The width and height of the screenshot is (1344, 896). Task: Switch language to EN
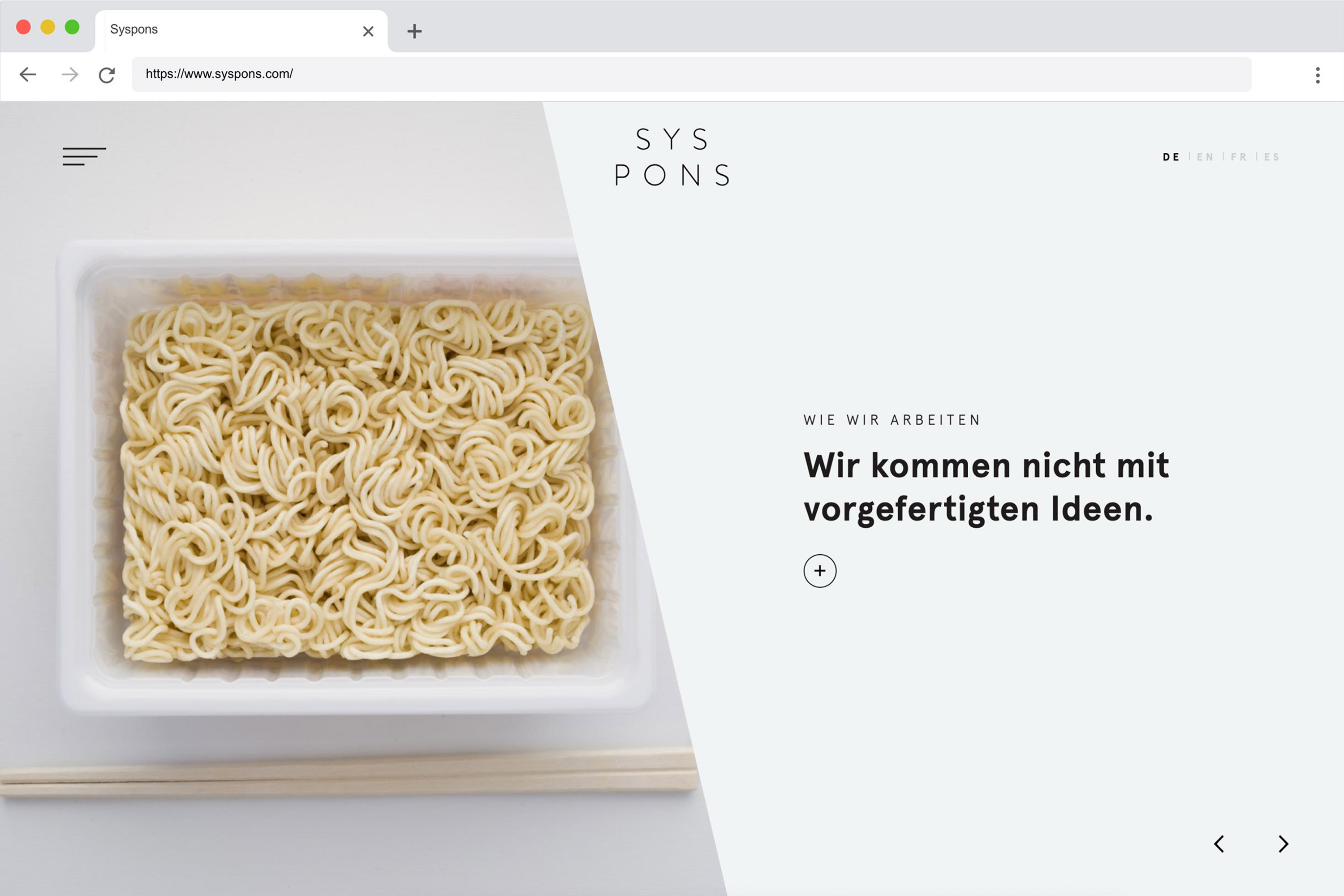(1205, 156)
